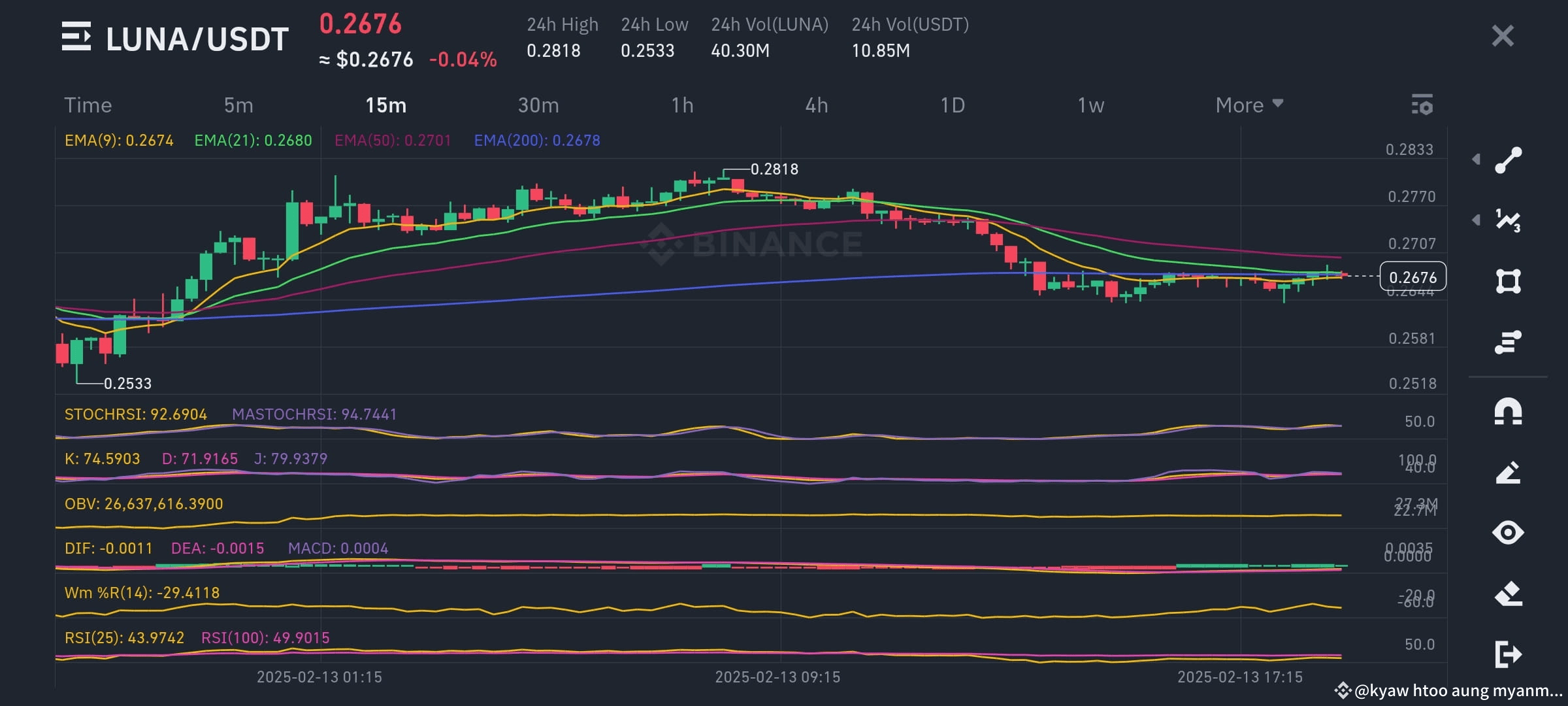The height and width of the screenshot is (706, 1568).
Task: Toggle visibility of all drawings
Action: click(x=1509, y=533)
